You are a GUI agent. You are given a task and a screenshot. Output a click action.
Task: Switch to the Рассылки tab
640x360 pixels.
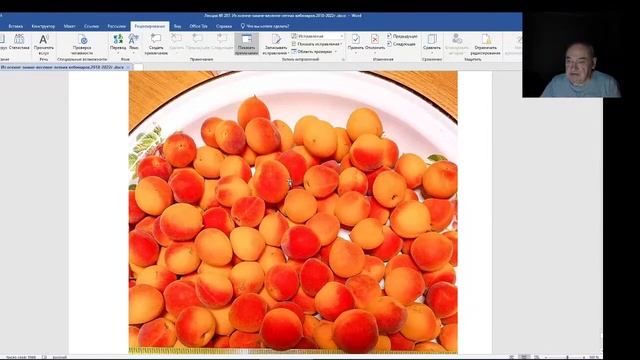click(x=117, y=26)
